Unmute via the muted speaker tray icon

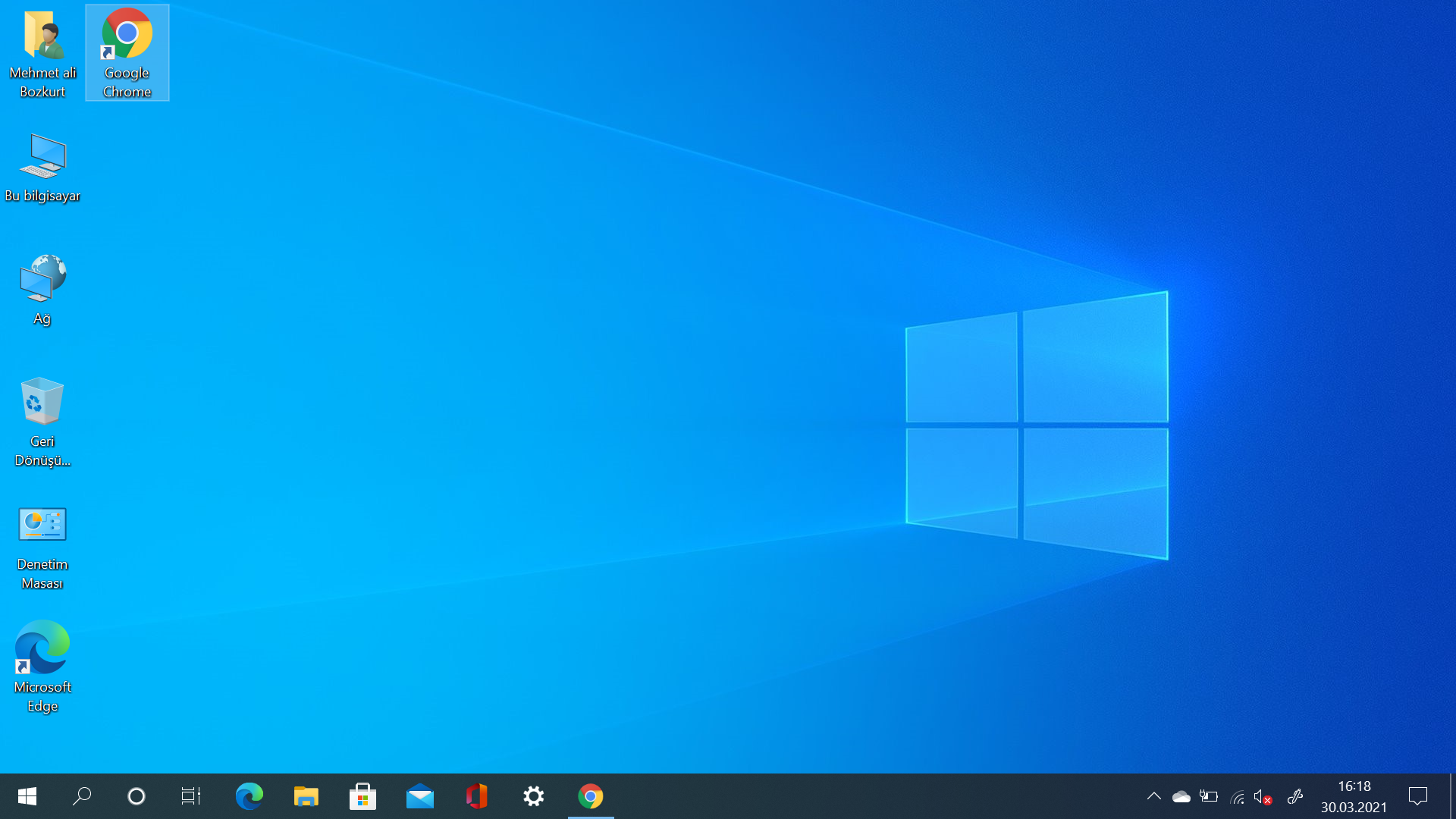tap(1262, 796)
